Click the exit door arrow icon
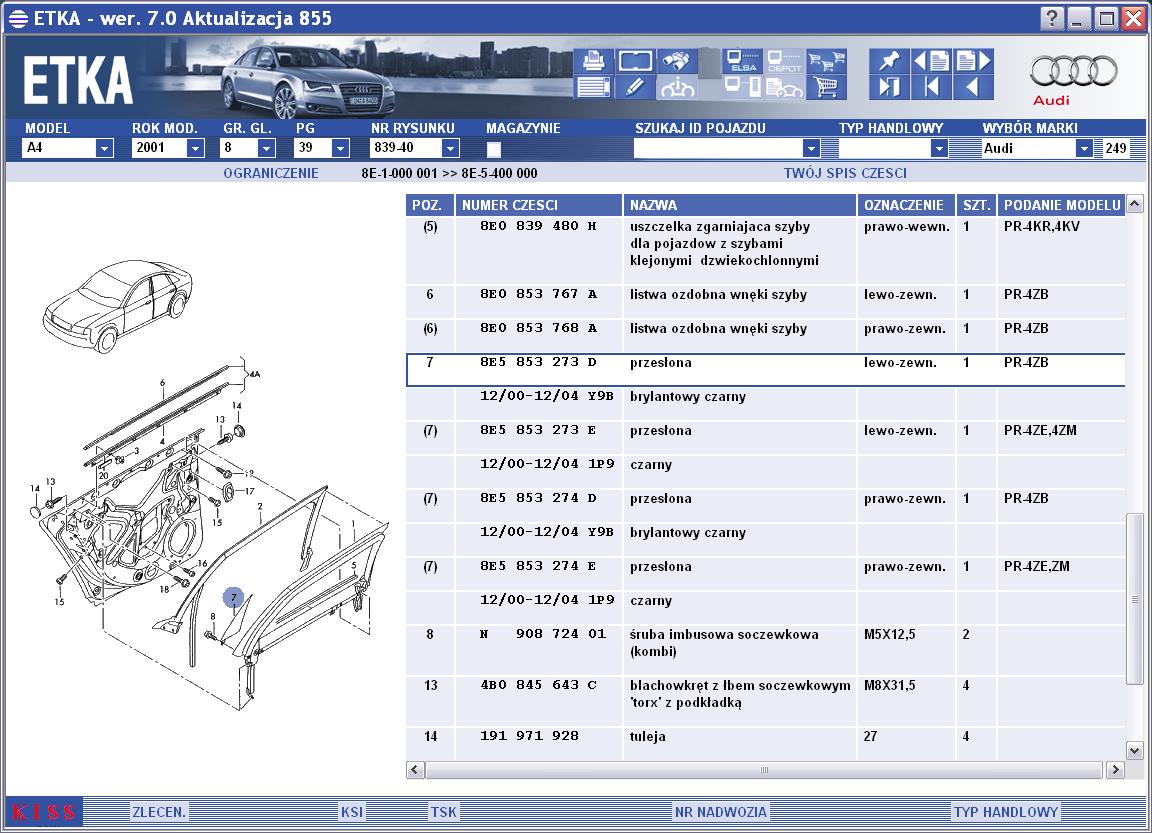This screenshot has height=833, width=1152. pos(888,87)
